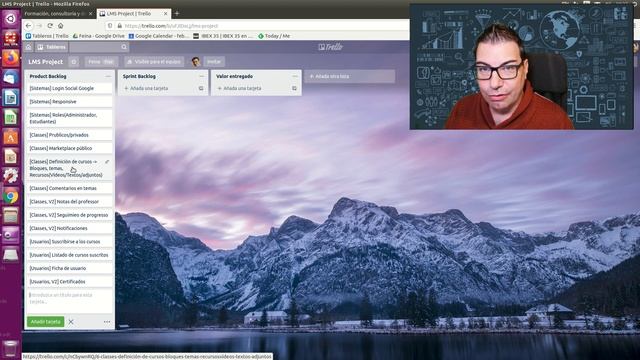This screenshot has height=360, width=640.
Task: Click 'Añada otra lista' to add list
Action: (349, 76)
